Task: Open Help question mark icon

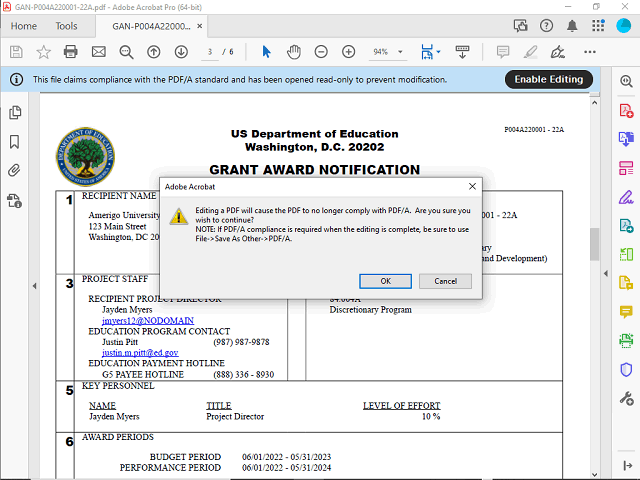Action: 546,26
